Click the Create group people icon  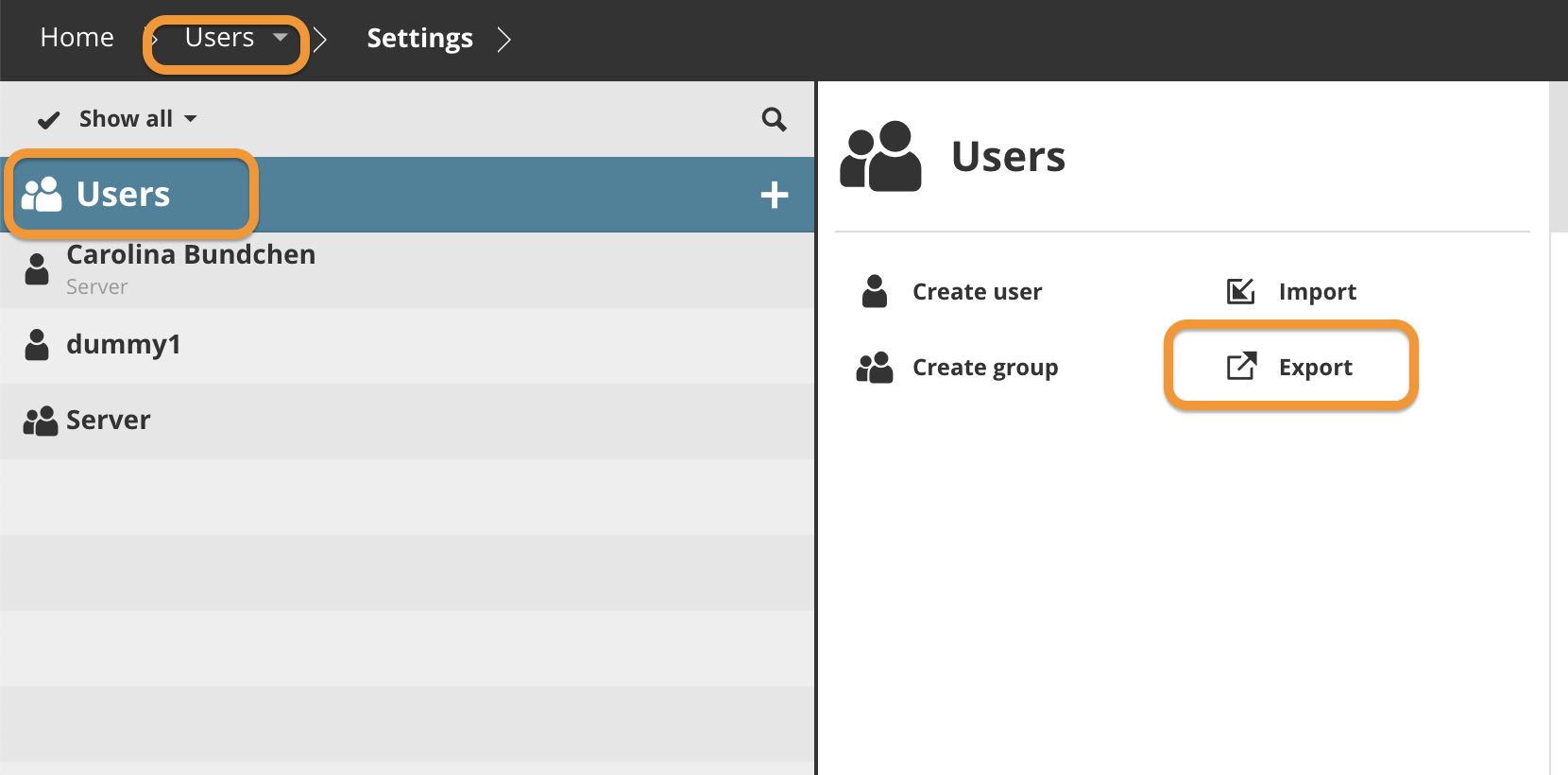click(x=875, y=367)
